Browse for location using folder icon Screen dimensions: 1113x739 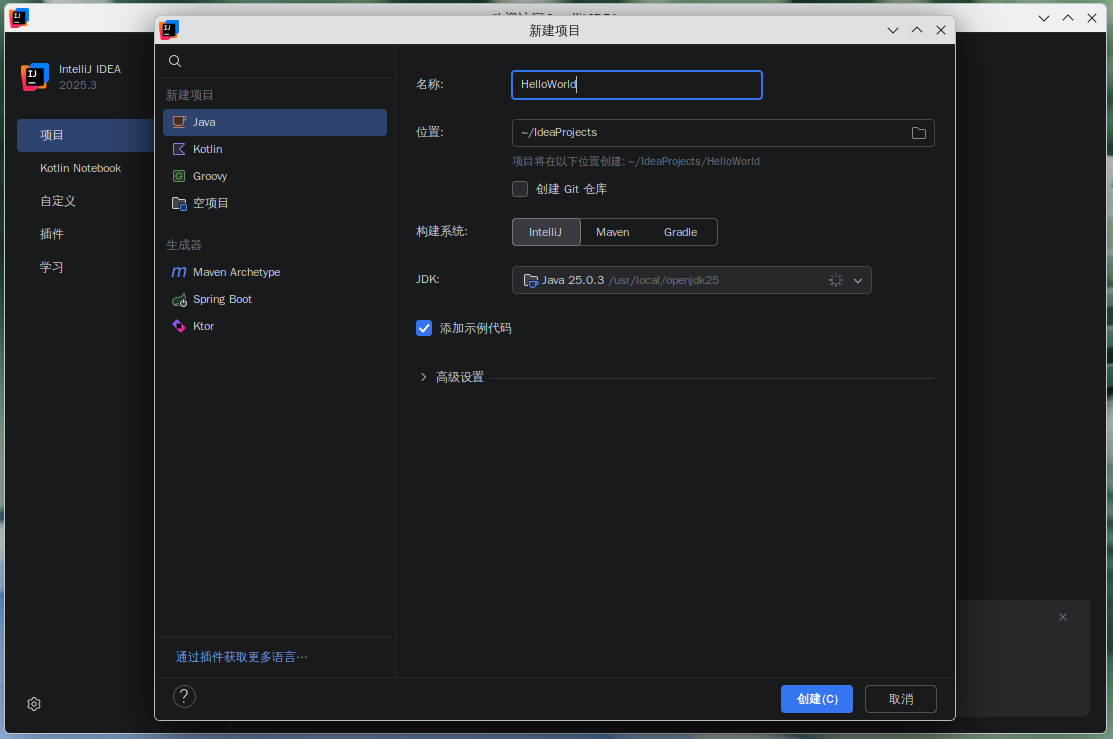[x=919, y=133]
